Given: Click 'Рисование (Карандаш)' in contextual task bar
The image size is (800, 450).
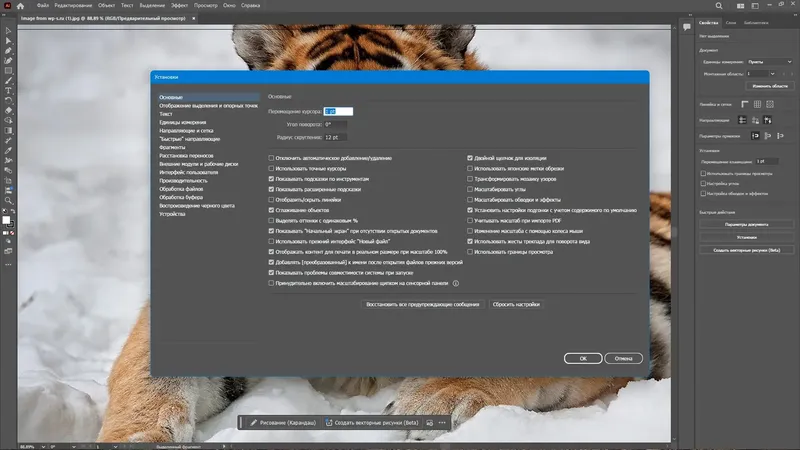Looking at the screenshot, I should click(x=283, y=422).
